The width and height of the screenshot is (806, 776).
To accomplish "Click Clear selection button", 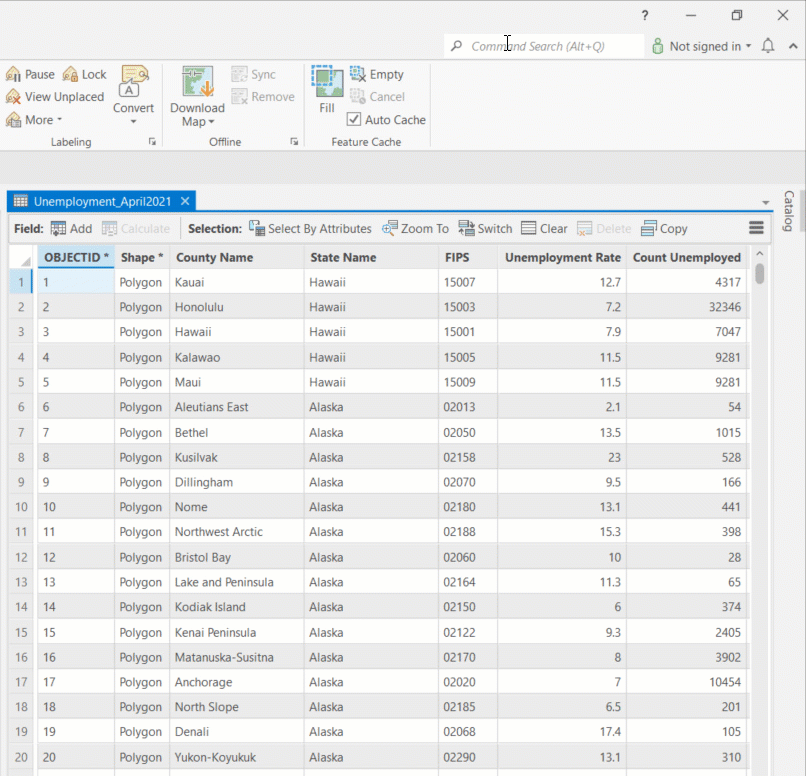I will 544,229.
